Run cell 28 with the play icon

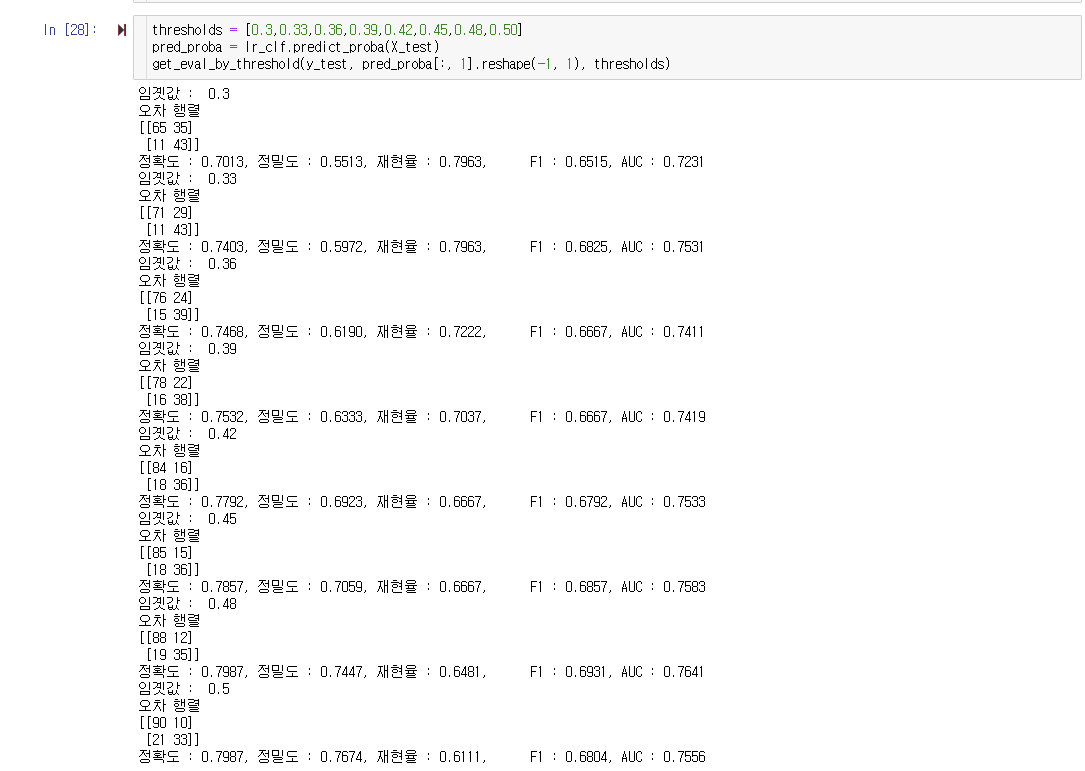click(x=122, y=30)
